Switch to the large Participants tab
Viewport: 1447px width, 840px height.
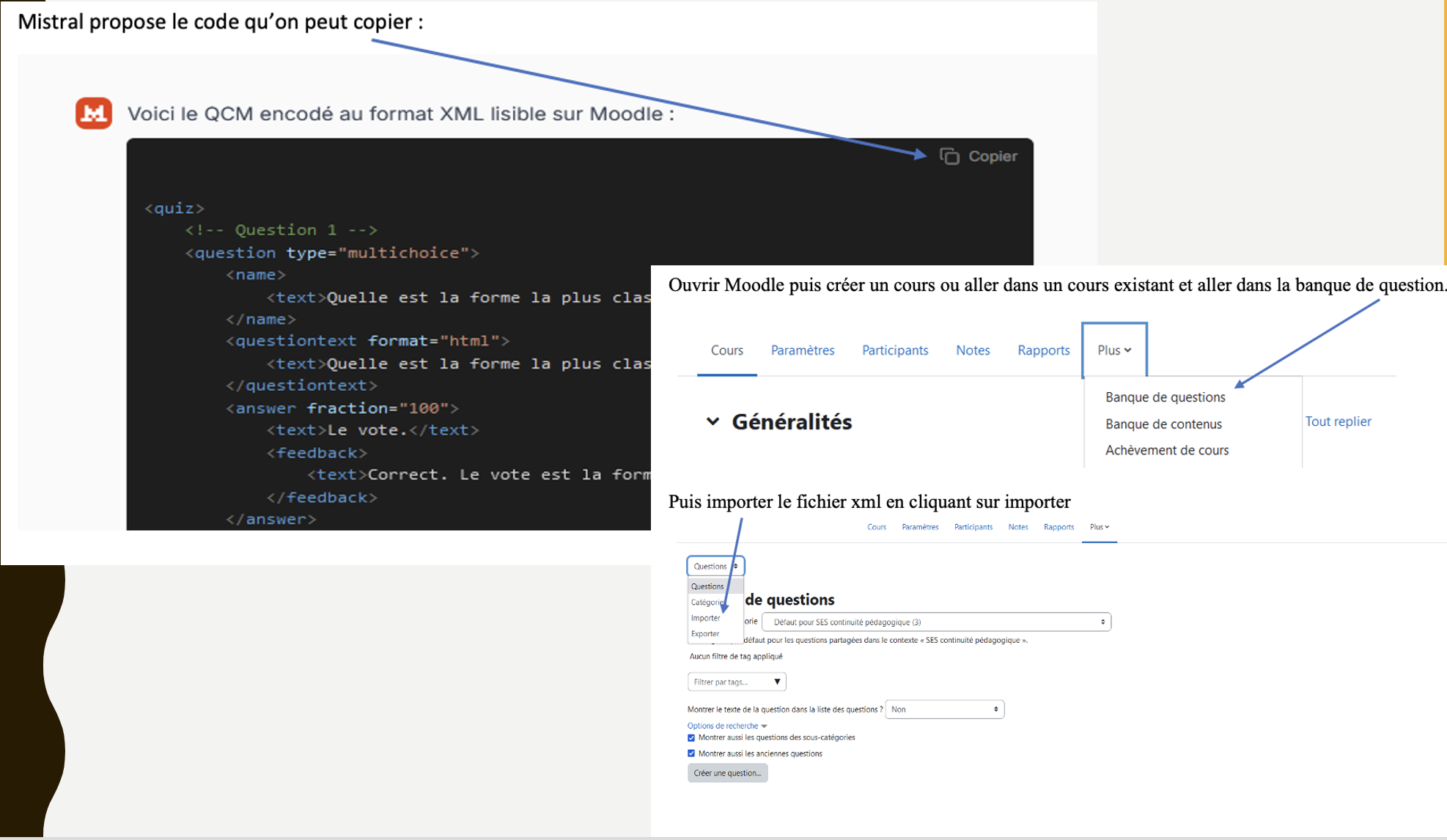[895, 350]
